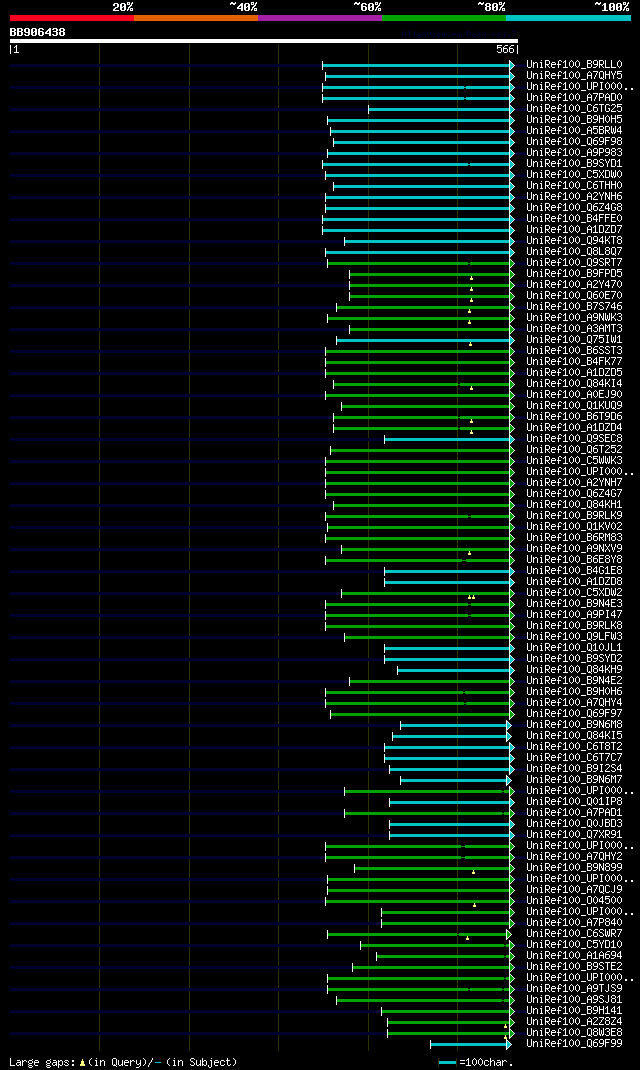Viewport: 640px width, 1070px height.
Task: Click label UniRef100_C5XDW2
Action: coord(574,592)
